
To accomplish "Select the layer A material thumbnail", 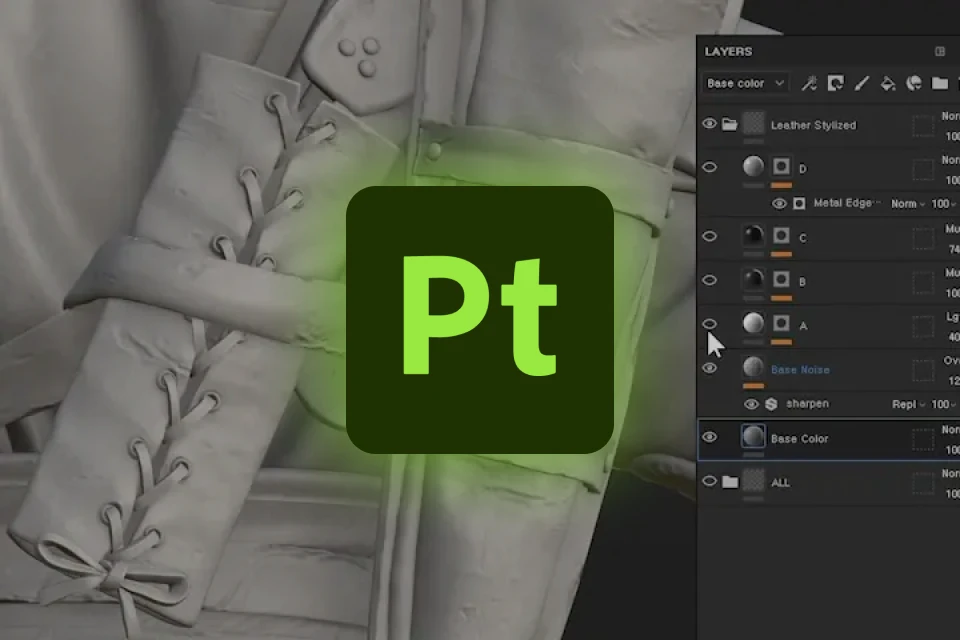I will 753,323.
